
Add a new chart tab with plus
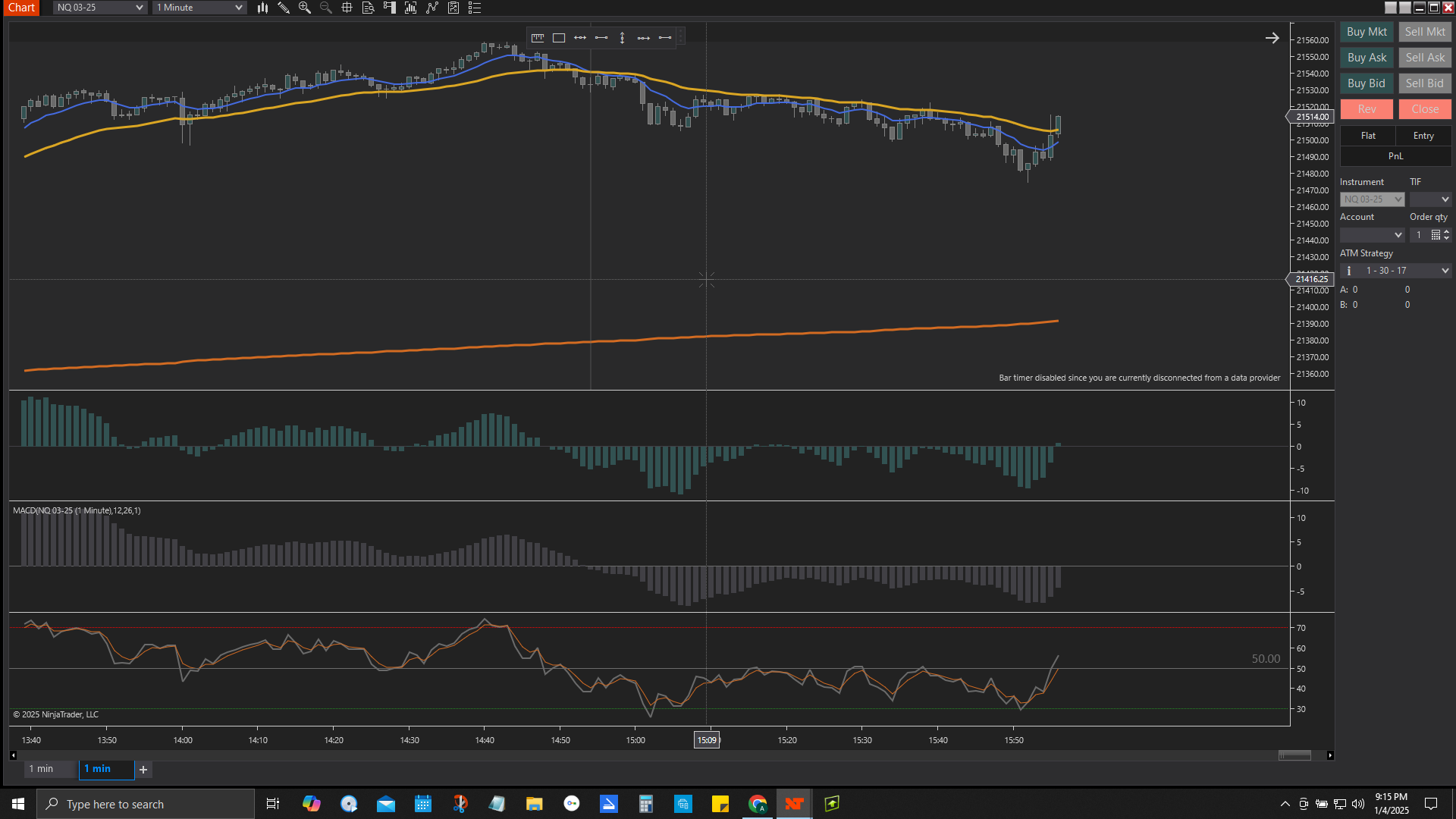143,770
